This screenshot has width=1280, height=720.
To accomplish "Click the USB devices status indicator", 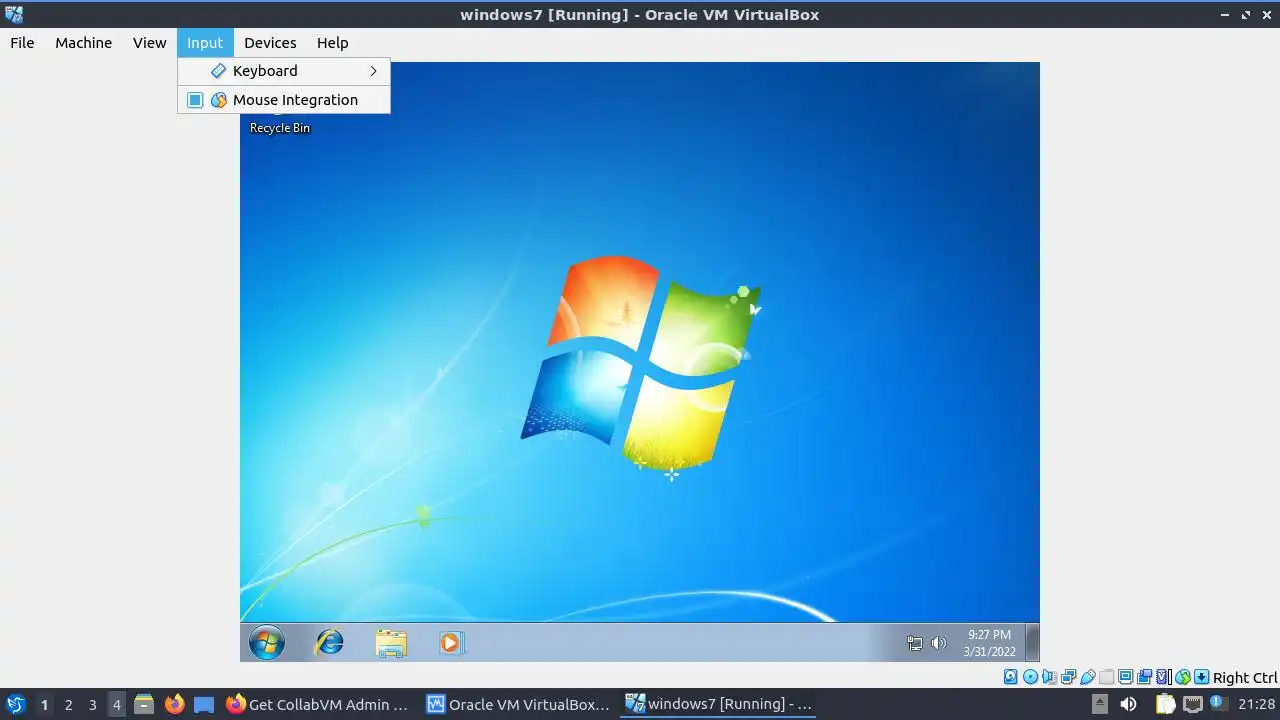I will [x=1087, y=677].
